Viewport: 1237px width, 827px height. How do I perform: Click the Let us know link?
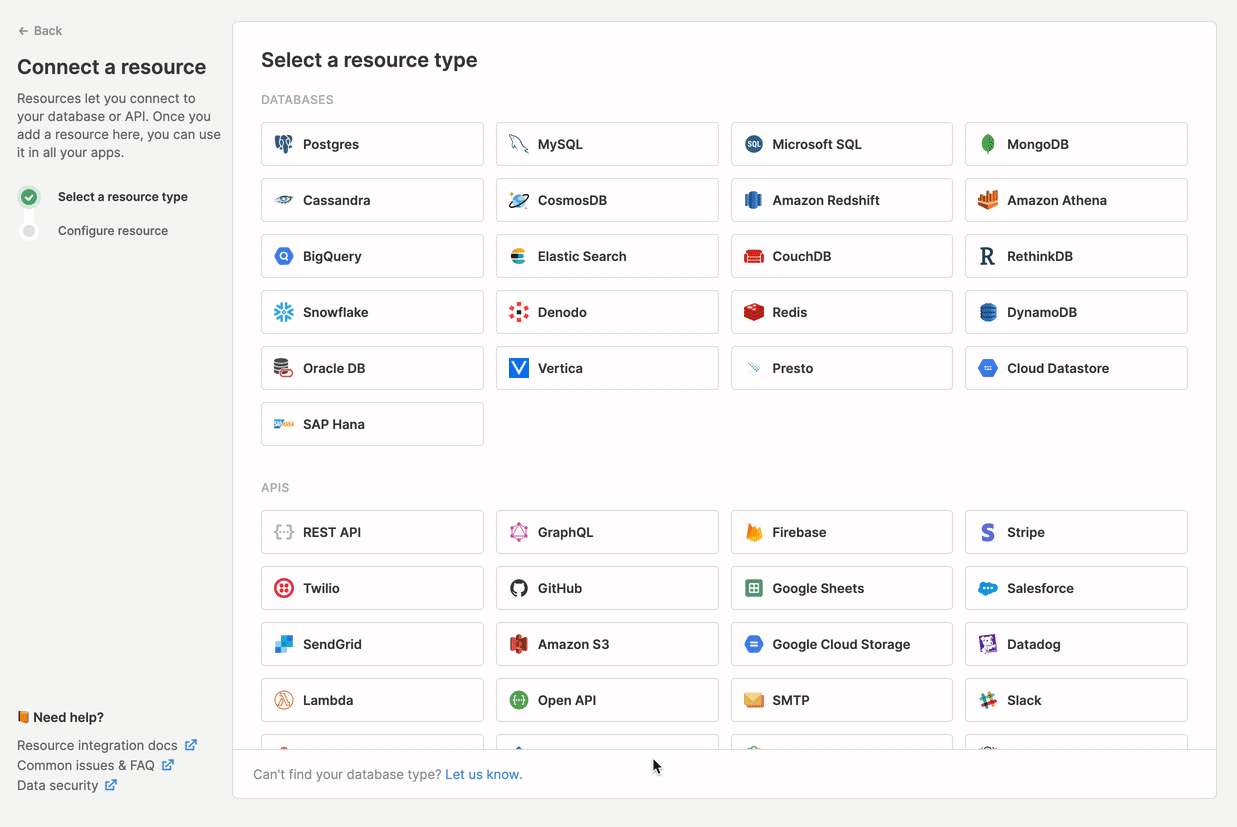coord(484,774)
